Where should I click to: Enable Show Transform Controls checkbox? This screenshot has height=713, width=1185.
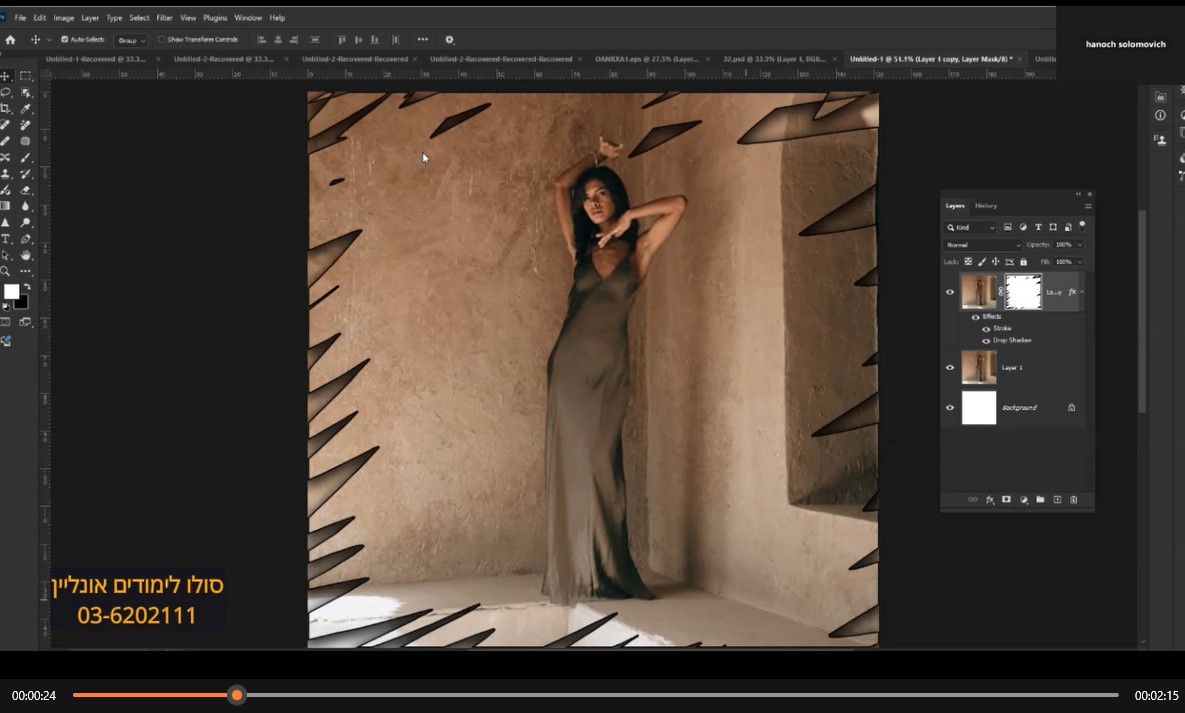point(161,40)
